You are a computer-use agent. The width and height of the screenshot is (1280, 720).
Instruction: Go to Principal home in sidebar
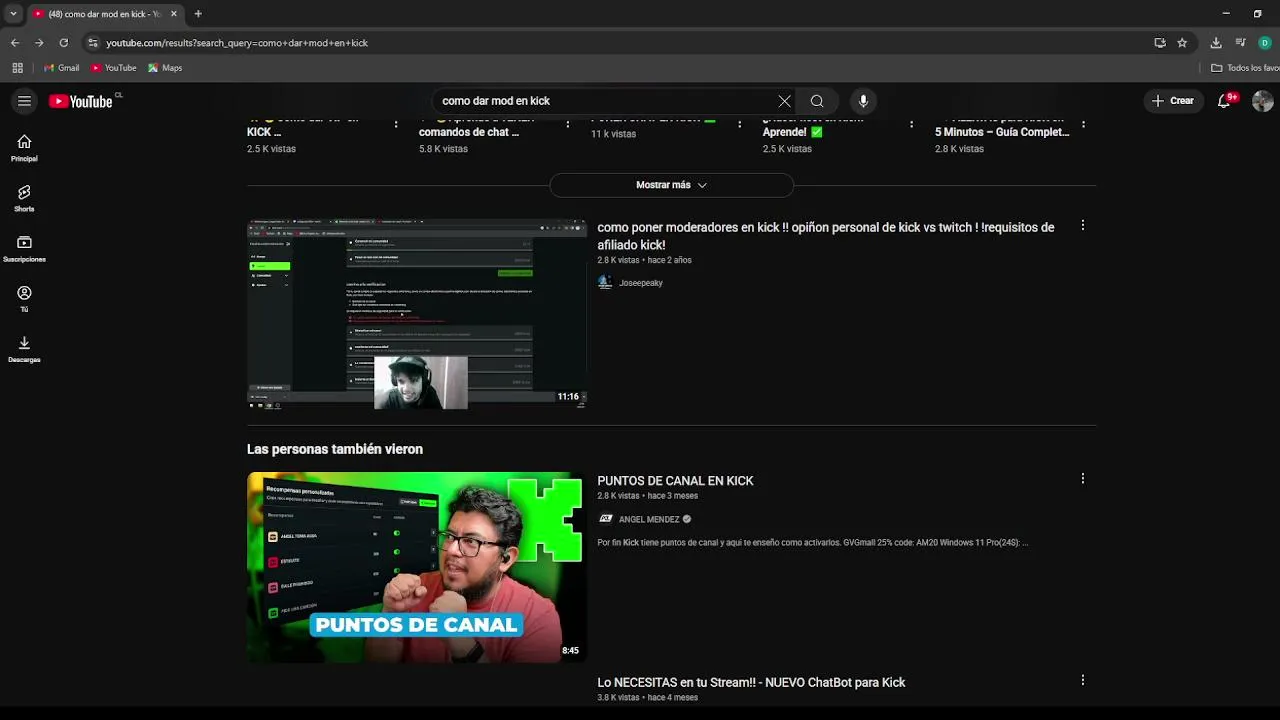click(x=24, y=148)
